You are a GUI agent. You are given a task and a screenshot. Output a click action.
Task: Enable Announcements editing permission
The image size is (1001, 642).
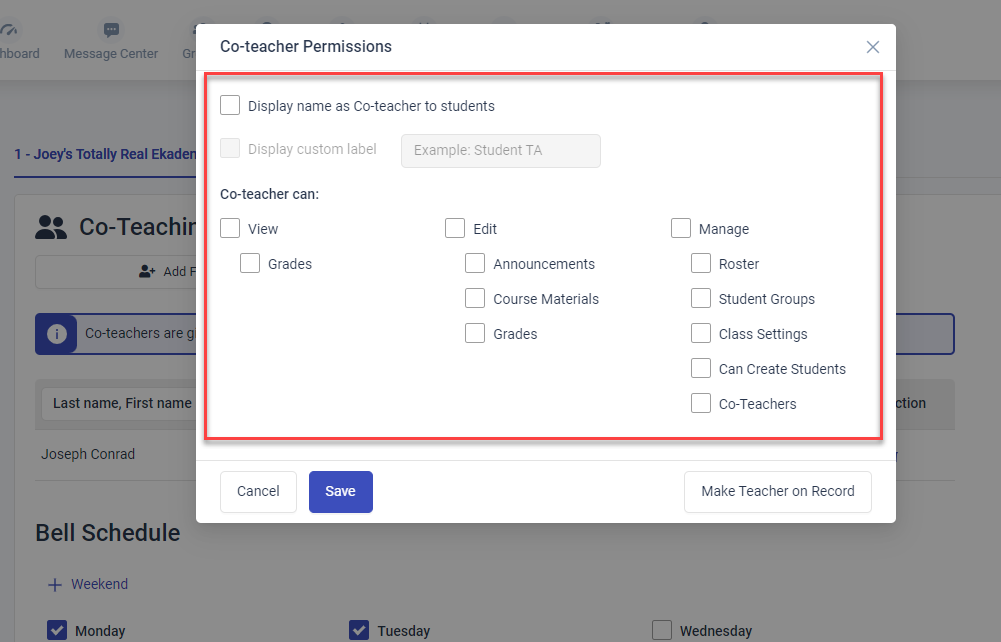475,264
